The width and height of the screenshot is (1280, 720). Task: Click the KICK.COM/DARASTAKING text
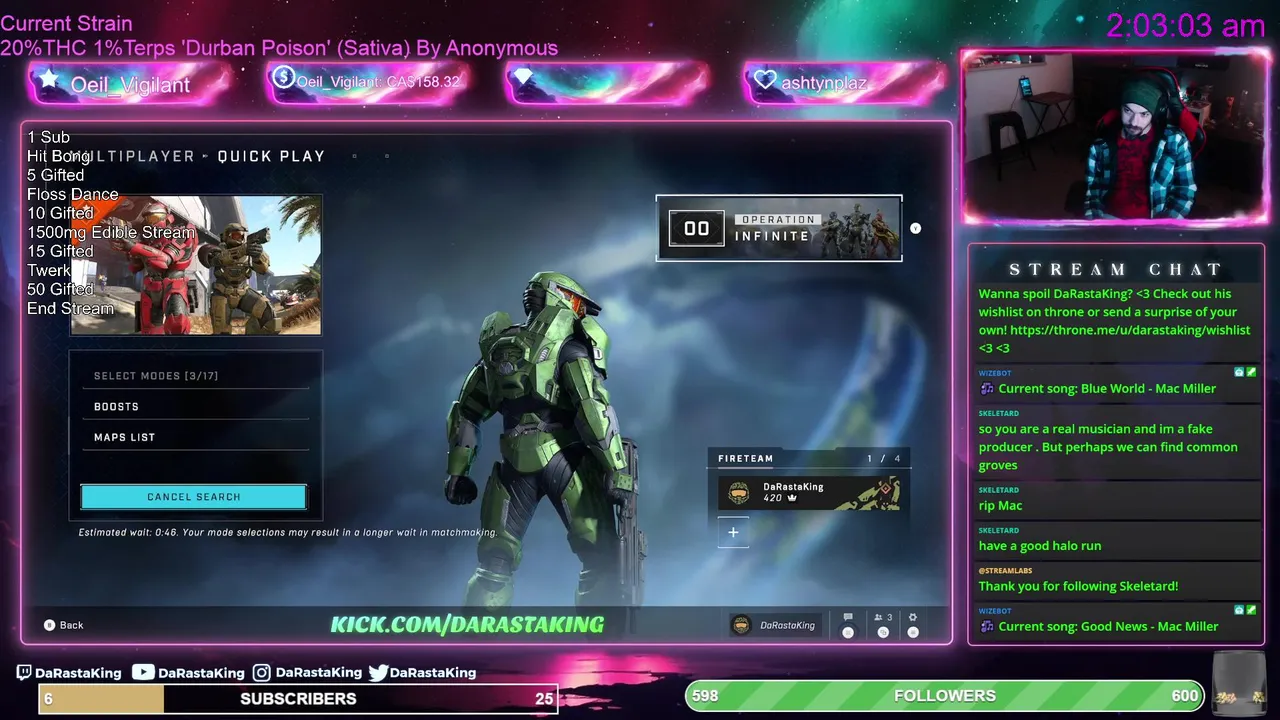coord(467,625)
